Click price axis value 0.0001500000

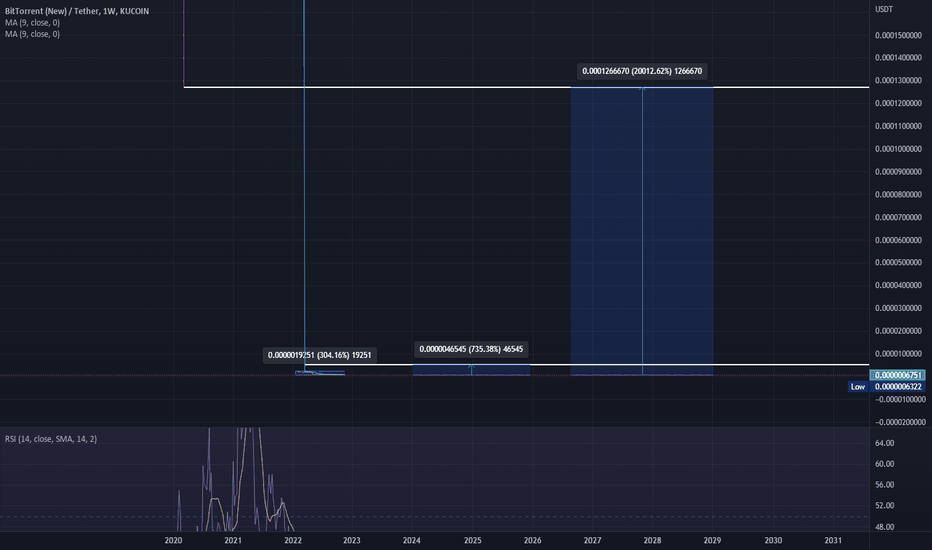tap(898, 35)
